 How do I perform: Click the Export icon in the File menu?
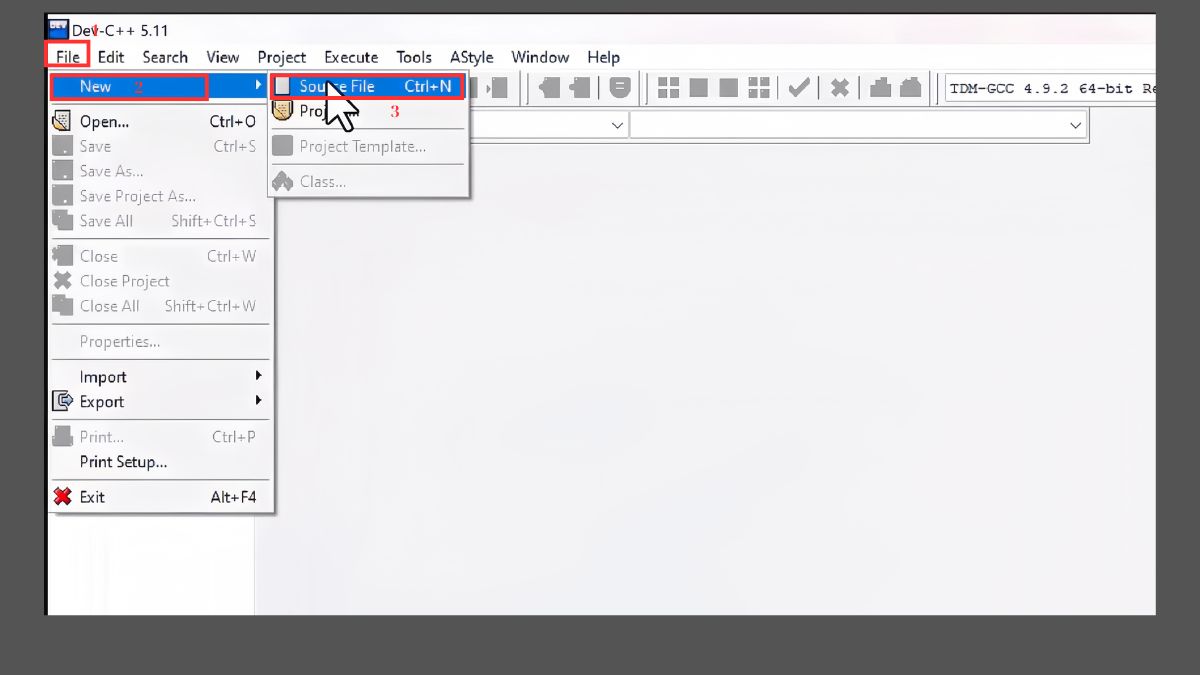[x=62, y=401]
